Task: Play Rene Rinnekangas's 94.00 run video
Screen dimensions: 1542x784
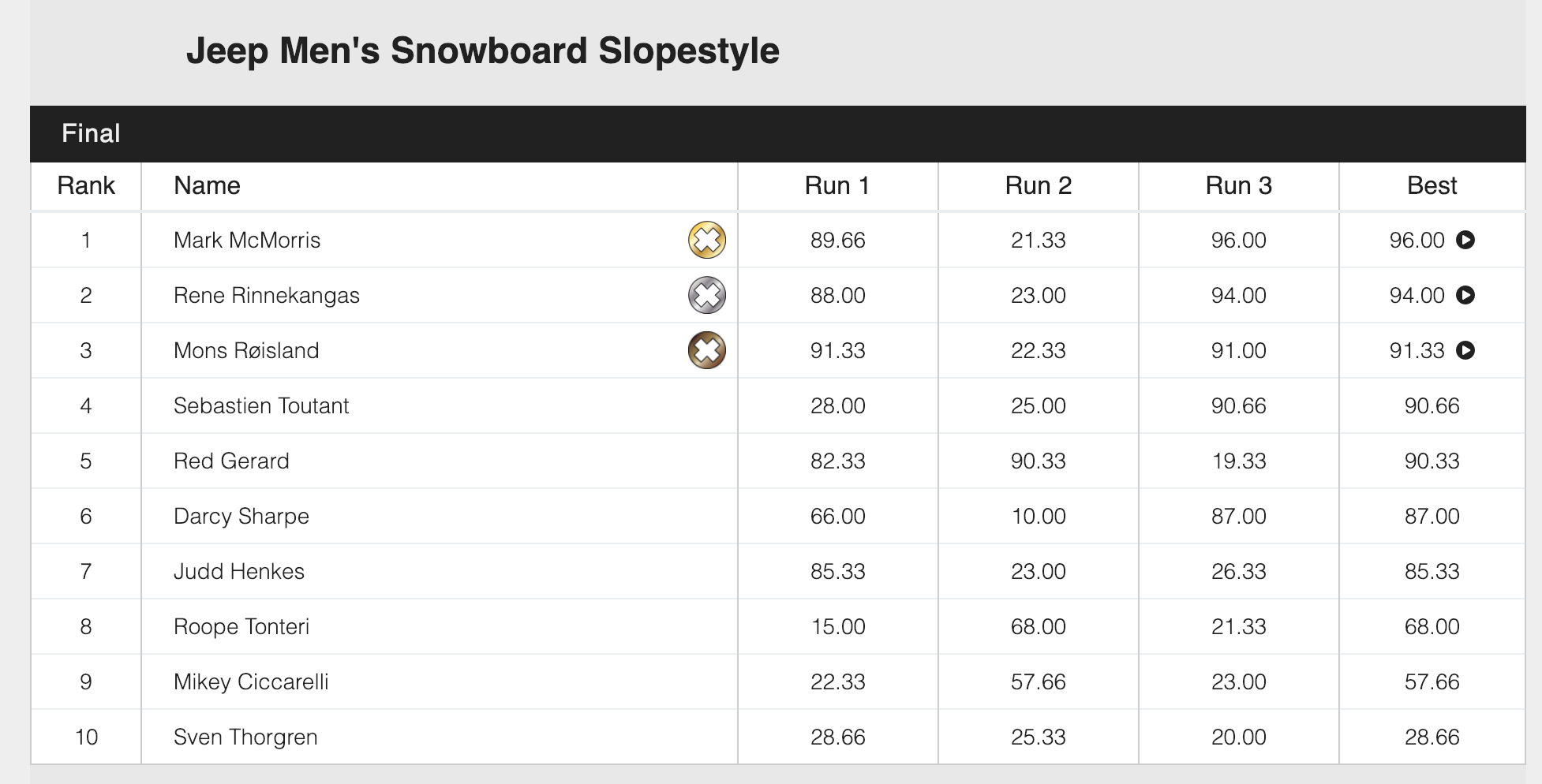Action: click(1465, 295)
